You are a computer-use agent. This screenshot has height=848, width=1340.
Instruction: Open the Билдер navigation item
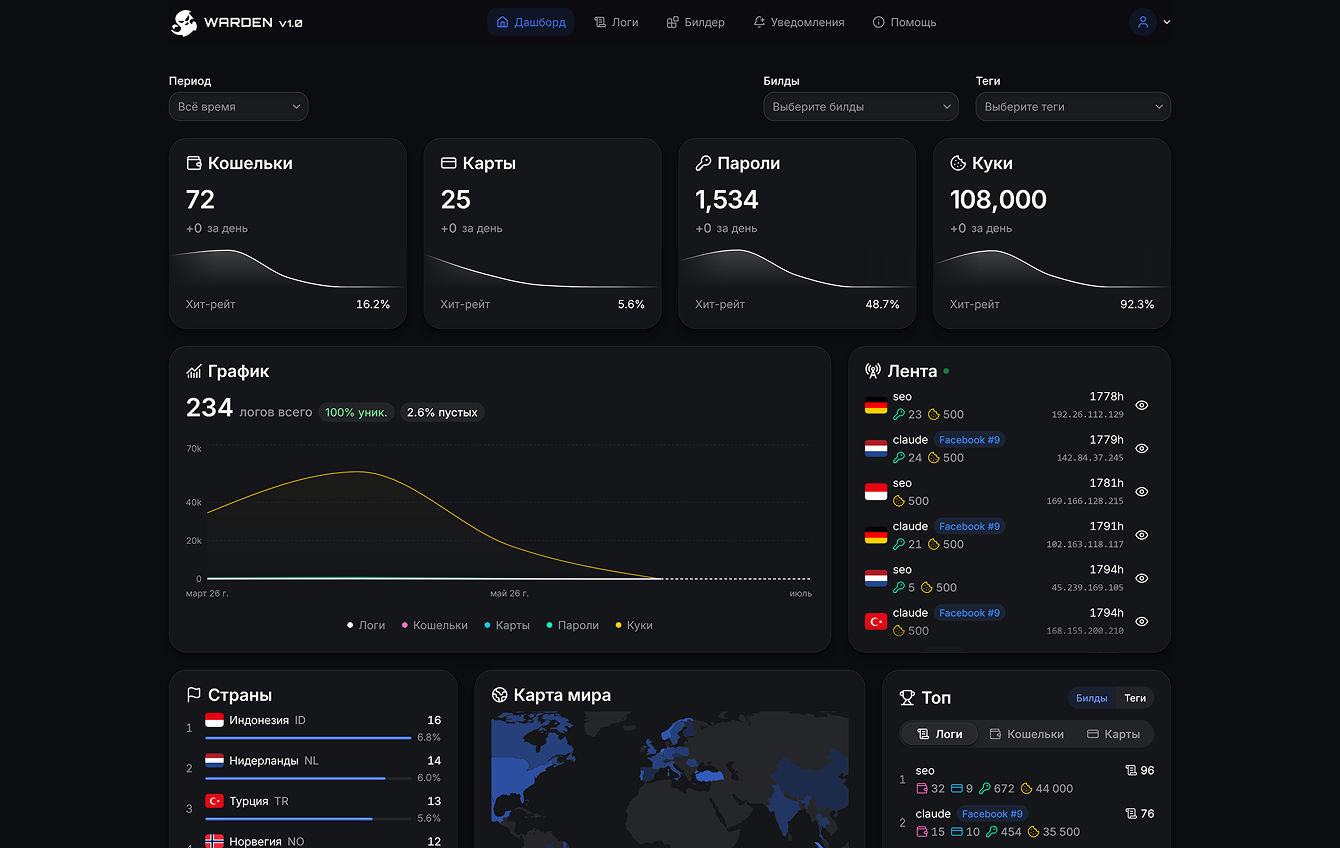pos(696,22)
